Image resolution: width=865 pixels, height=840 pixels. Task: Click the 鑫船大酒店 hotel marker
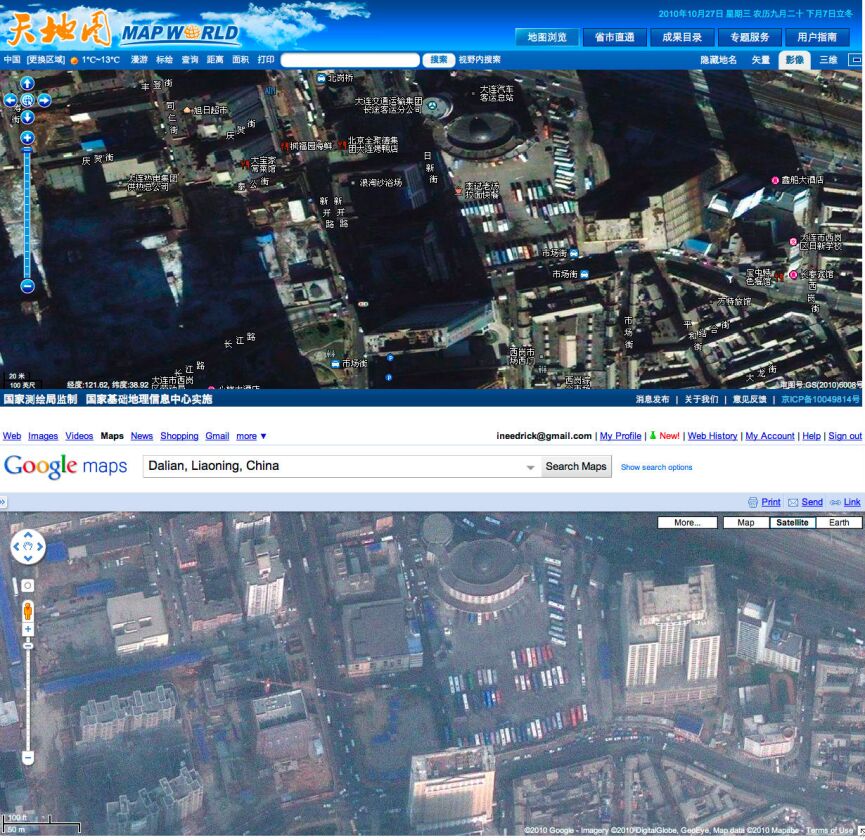coord(775,180)
